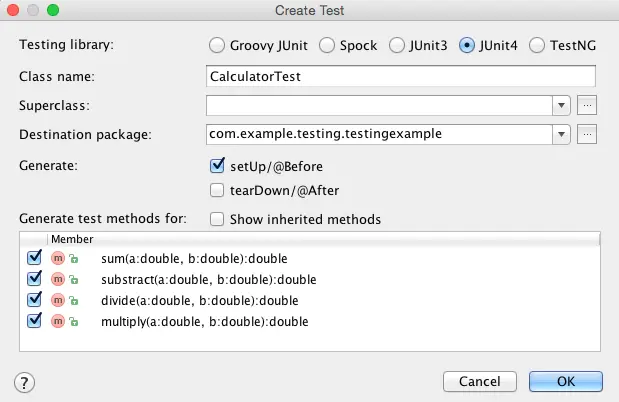Viewport: 619px width, 402px height.
Task: Browse destination package with ellipsis button
Action: click(588, 133)
